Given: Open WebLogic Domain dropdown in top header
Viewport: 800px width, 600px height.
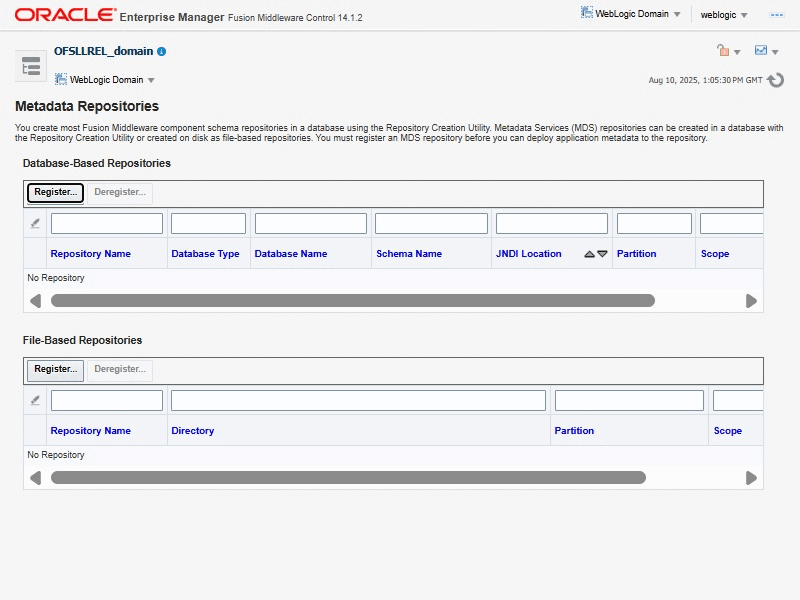Looking at the screenshot, I should [631, 14].
